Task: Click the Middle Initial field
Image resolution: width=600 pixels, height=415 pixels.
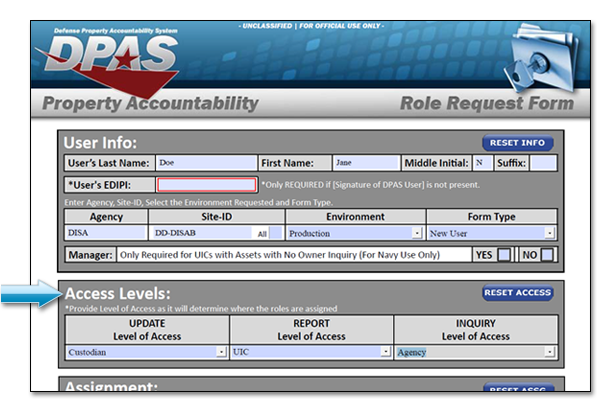Action: pos(483,163)
